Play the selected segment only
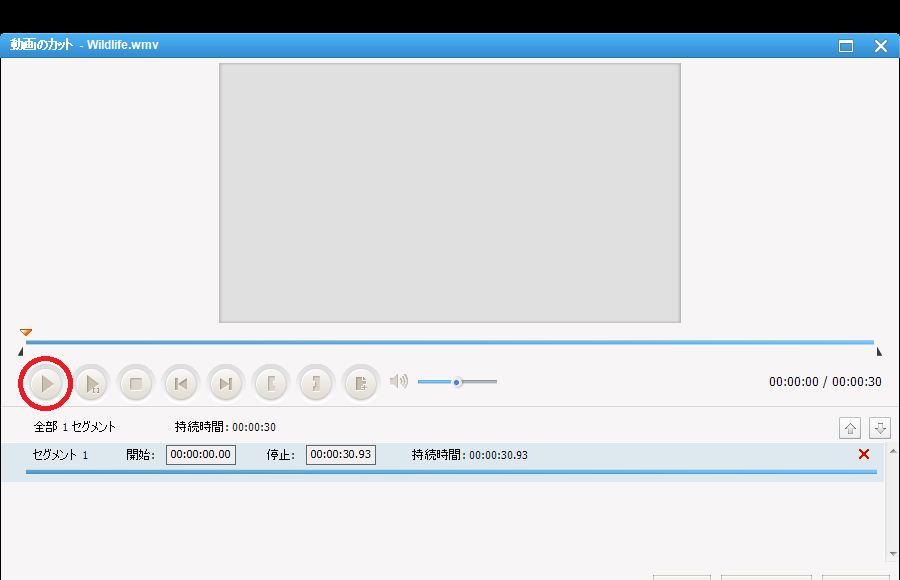The image size is (900, 580). (91, 384)
